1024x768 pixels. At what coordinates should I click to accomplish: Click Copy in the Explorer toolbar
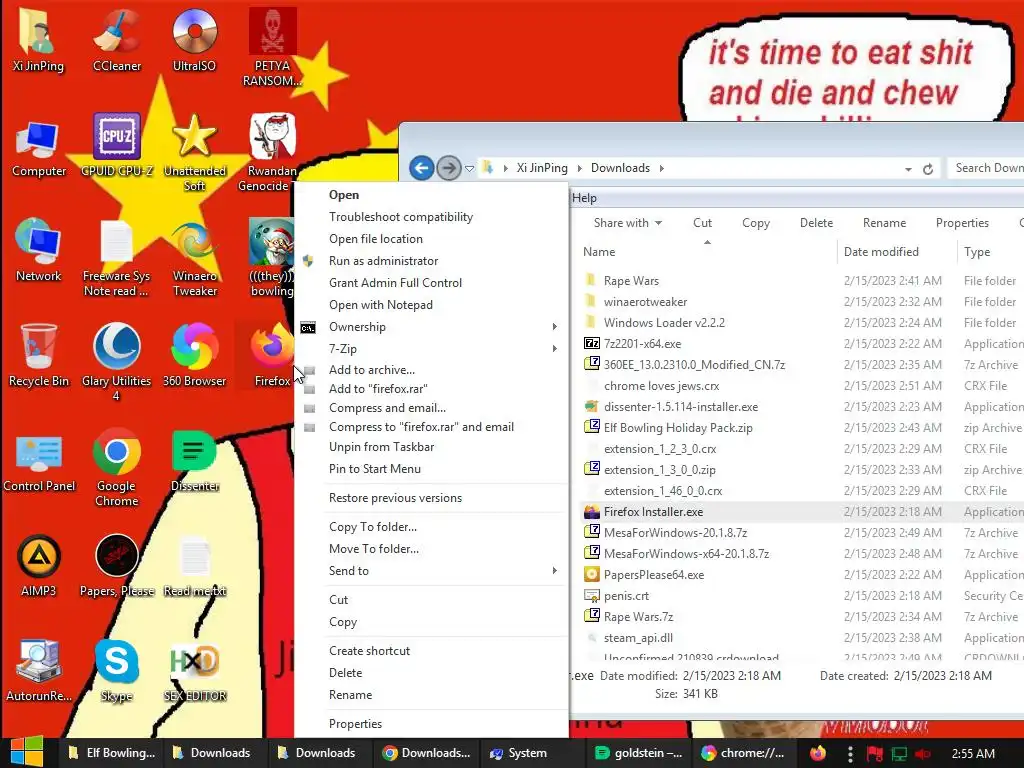point(756,223)
